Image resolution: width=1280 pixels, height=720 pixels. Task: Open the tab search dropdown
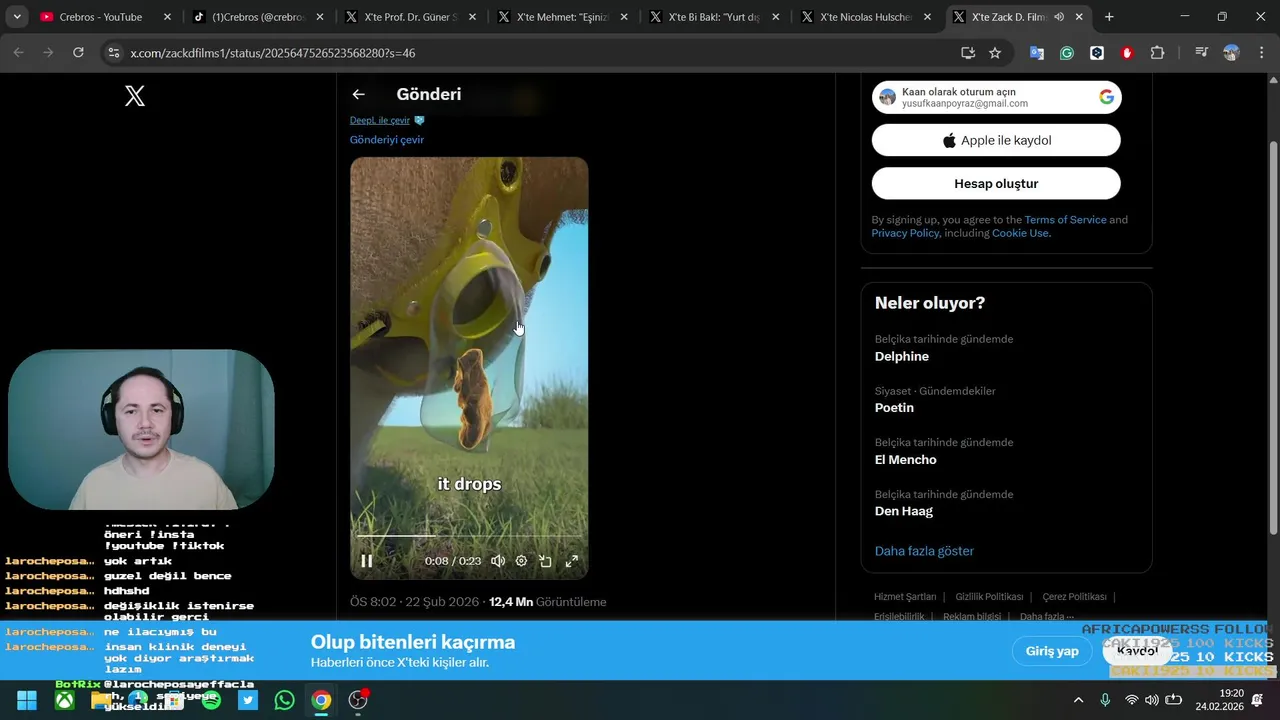16,17
